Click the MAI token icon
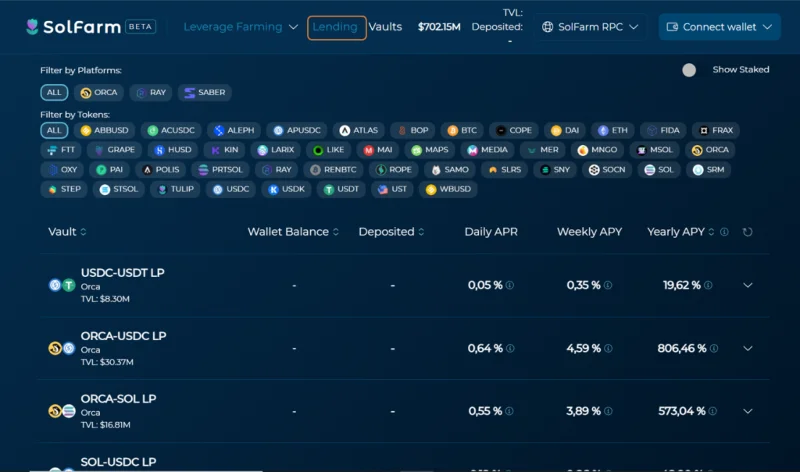800x472 pixels. tap(368, 150)
